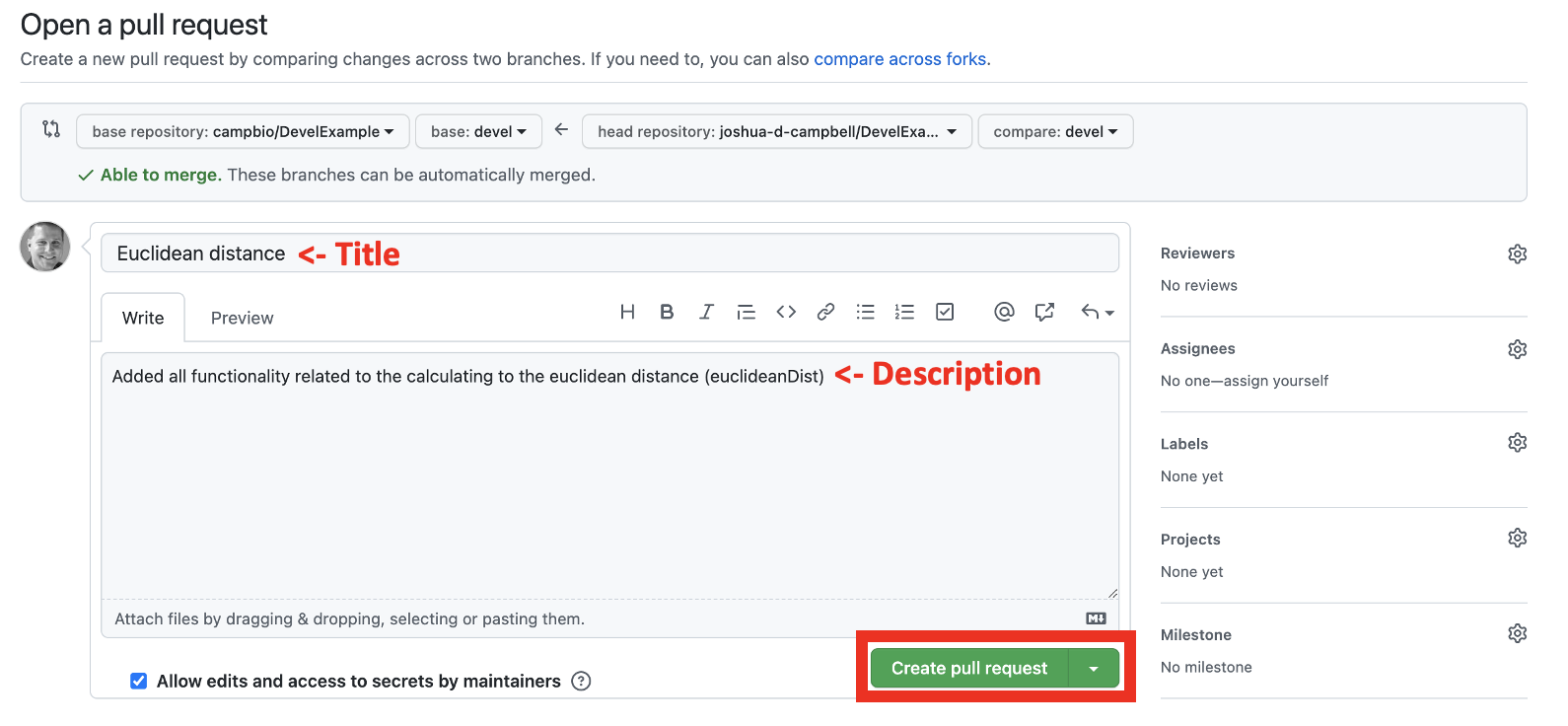1568x726 pixels.
Task: Open Assignees settings gear
Action: coord(1518,349)
